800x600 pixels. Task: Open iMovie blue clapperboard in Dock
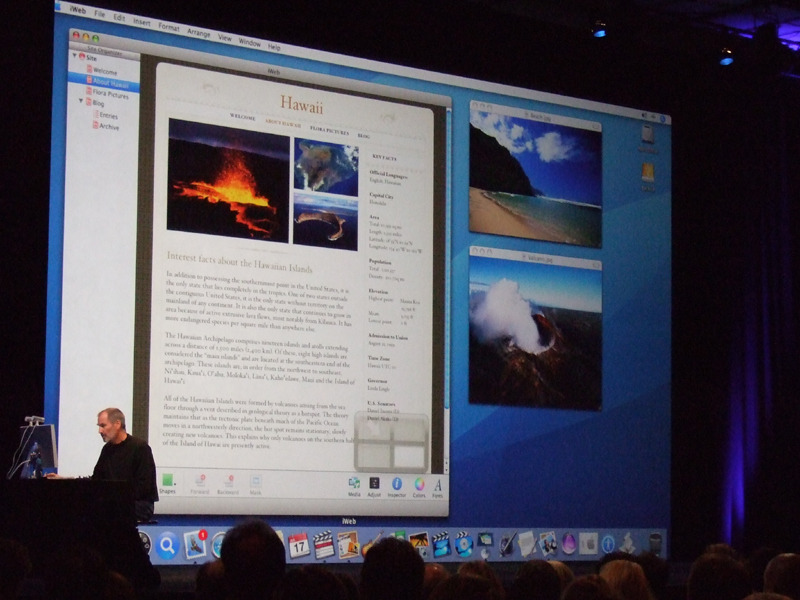(x=441, y=544)
